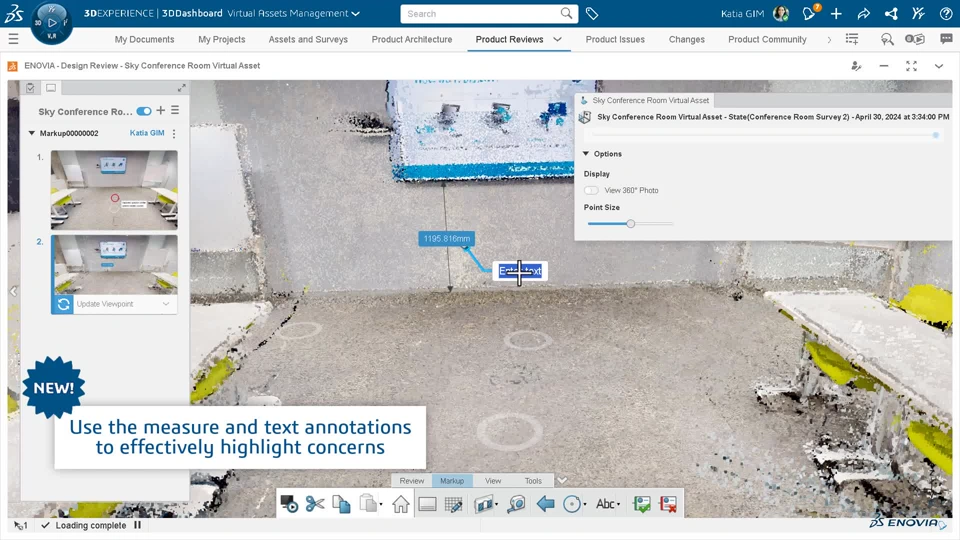This screenshot has width=960, height=540.
Task: Click the Home view icon
Action: point(401,504)
